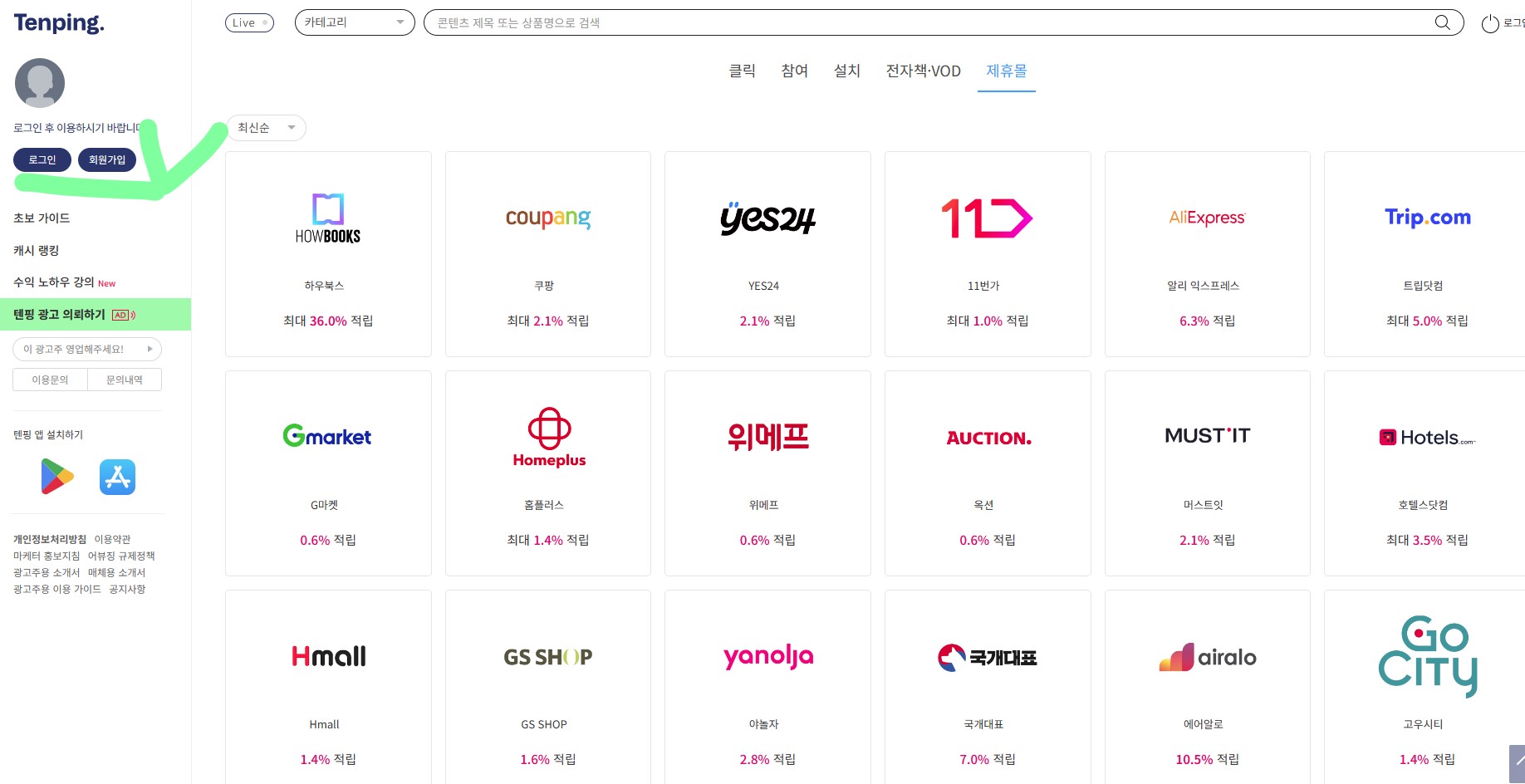
Task: Click the 최대 5.0% 적립 text
Action: (x=1427, y=321)
